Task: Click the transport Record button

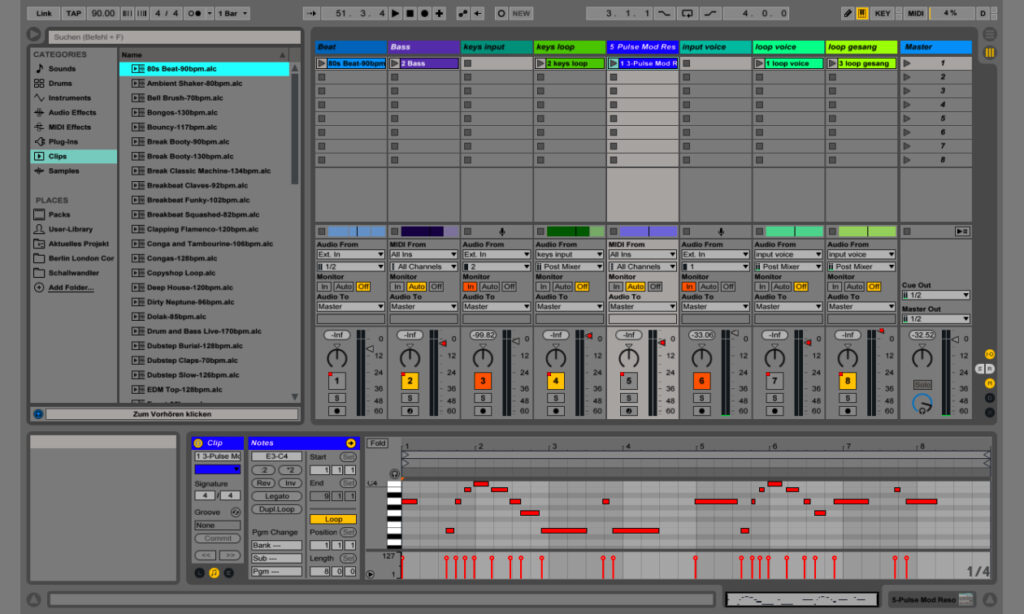Action: (424, 13)
